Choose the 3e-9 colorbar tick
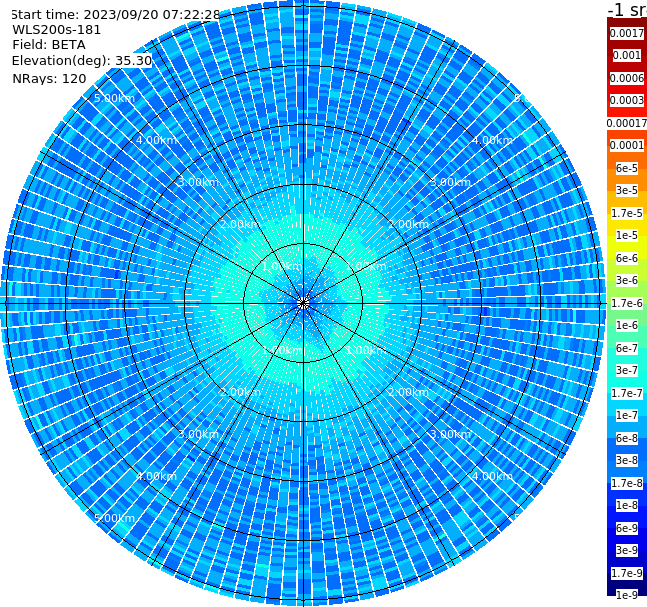Image resolution: width=647 pixels, height=607 pixels. click(627, 550)
